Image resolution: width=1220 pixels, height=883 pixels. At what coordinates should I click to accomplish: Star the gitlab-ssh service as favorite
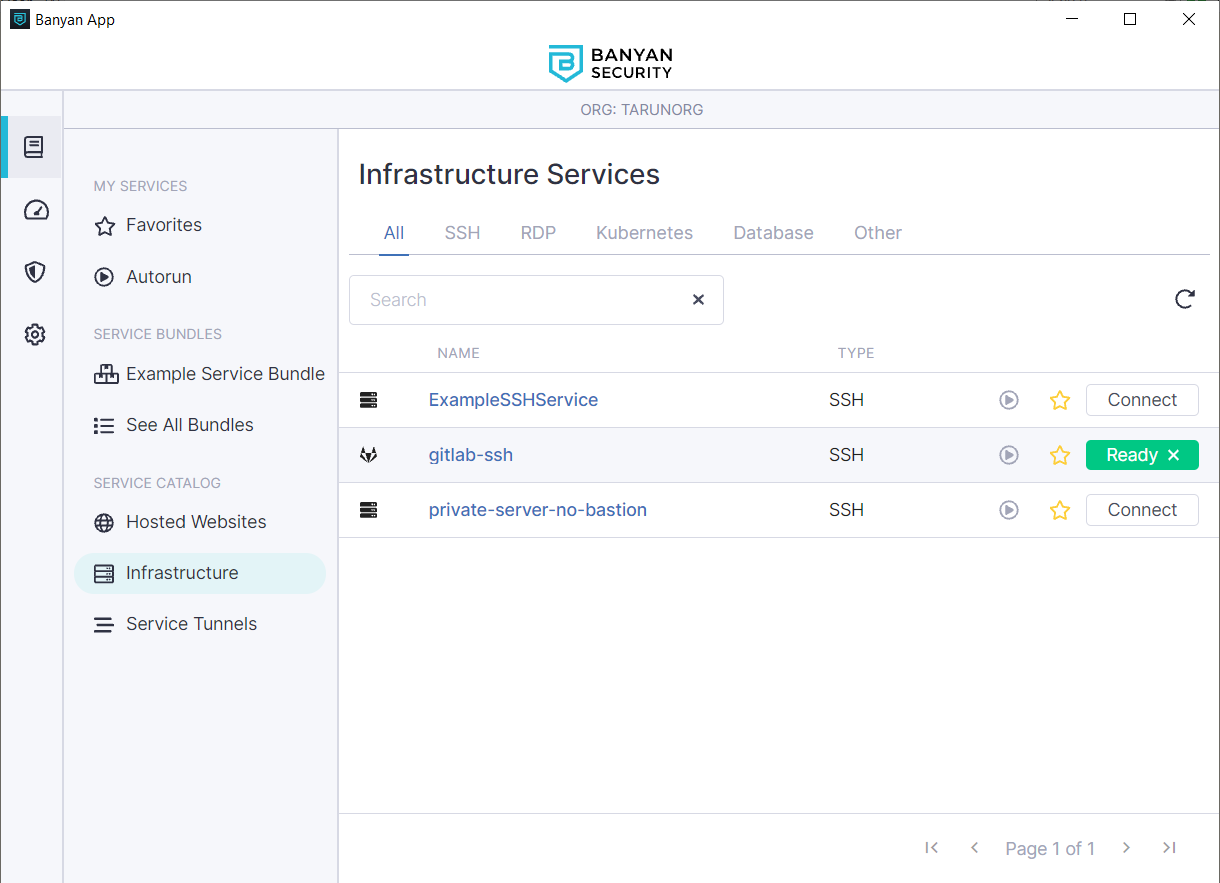pyautogui.click(x=1060, y=455)
